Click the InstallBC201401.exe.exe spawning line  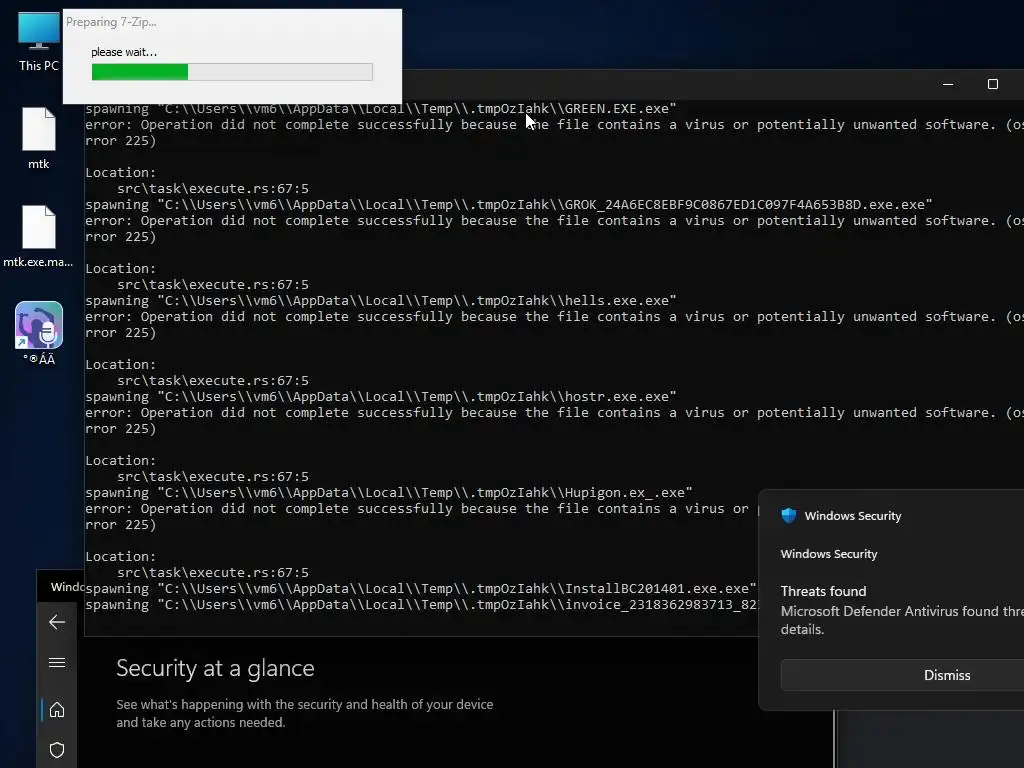(x=421, y=588)
